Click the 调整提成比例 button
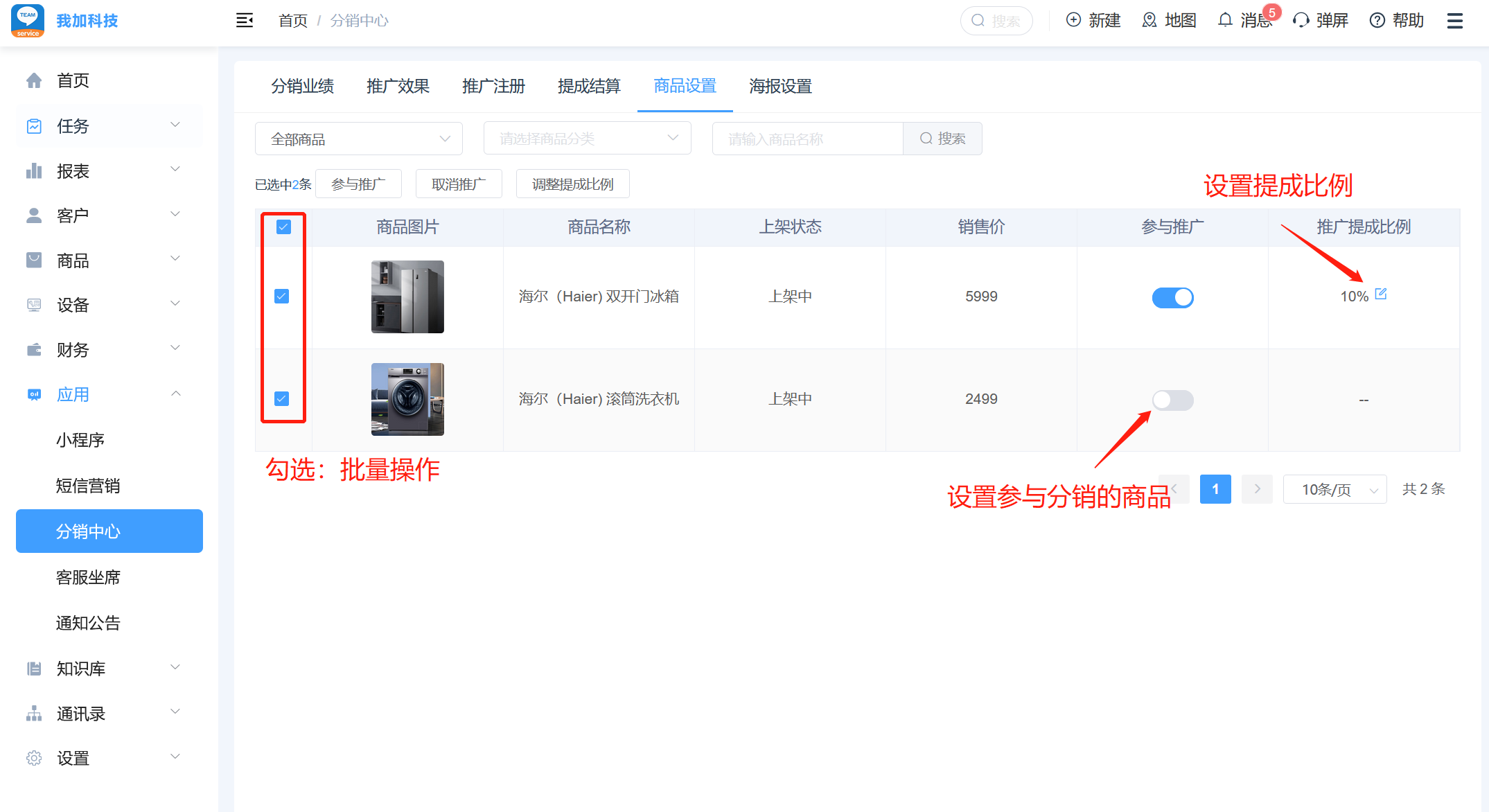1489x812 pixels. coord(572,184)
